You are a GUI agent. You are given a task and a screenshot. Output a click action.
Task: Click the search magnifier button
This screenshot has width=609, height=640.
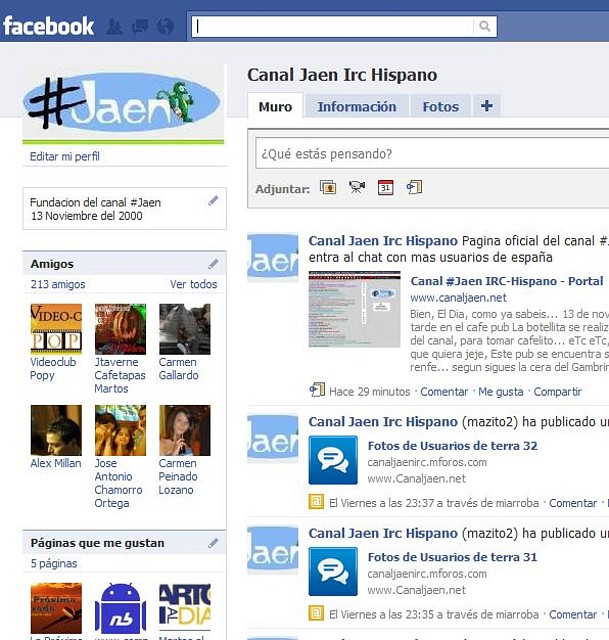pyautogui.click(x=485, y=27)
